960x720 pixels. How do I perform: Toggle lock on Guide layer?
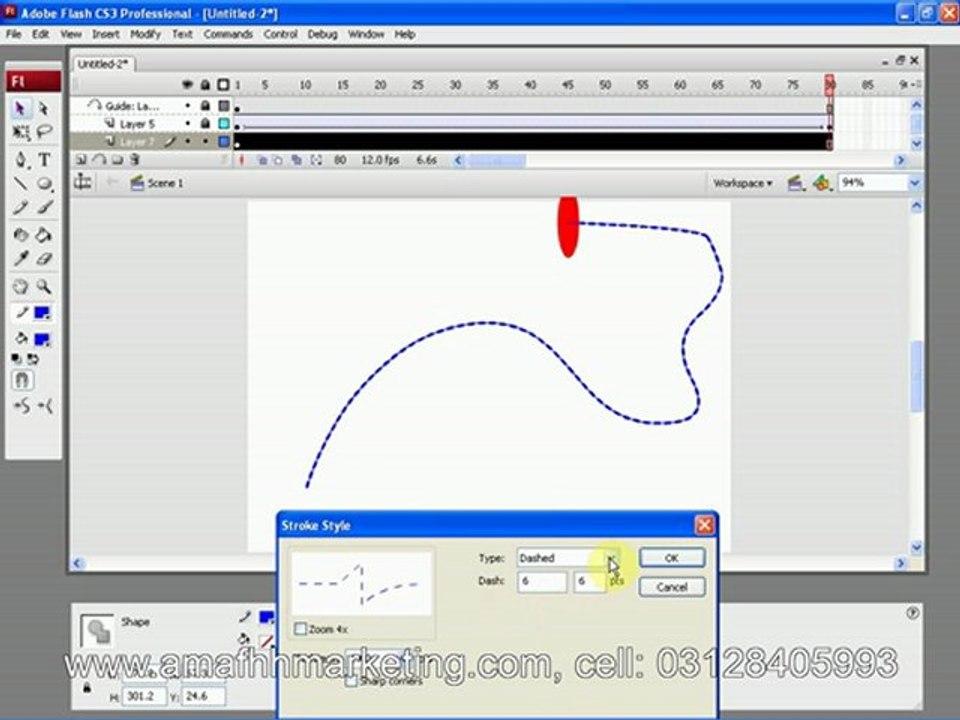(205, 106)
